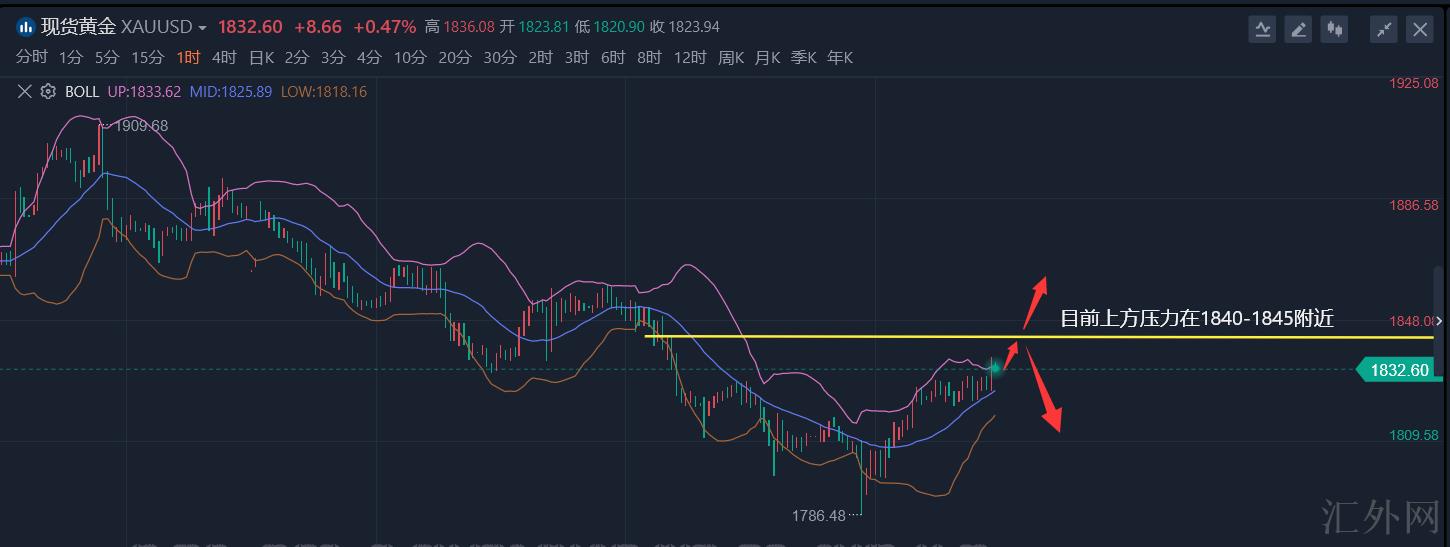The height and width of the screenshot is (547, 1450).
Task: Click the blue chart logo icon
Action: [25, 27]
